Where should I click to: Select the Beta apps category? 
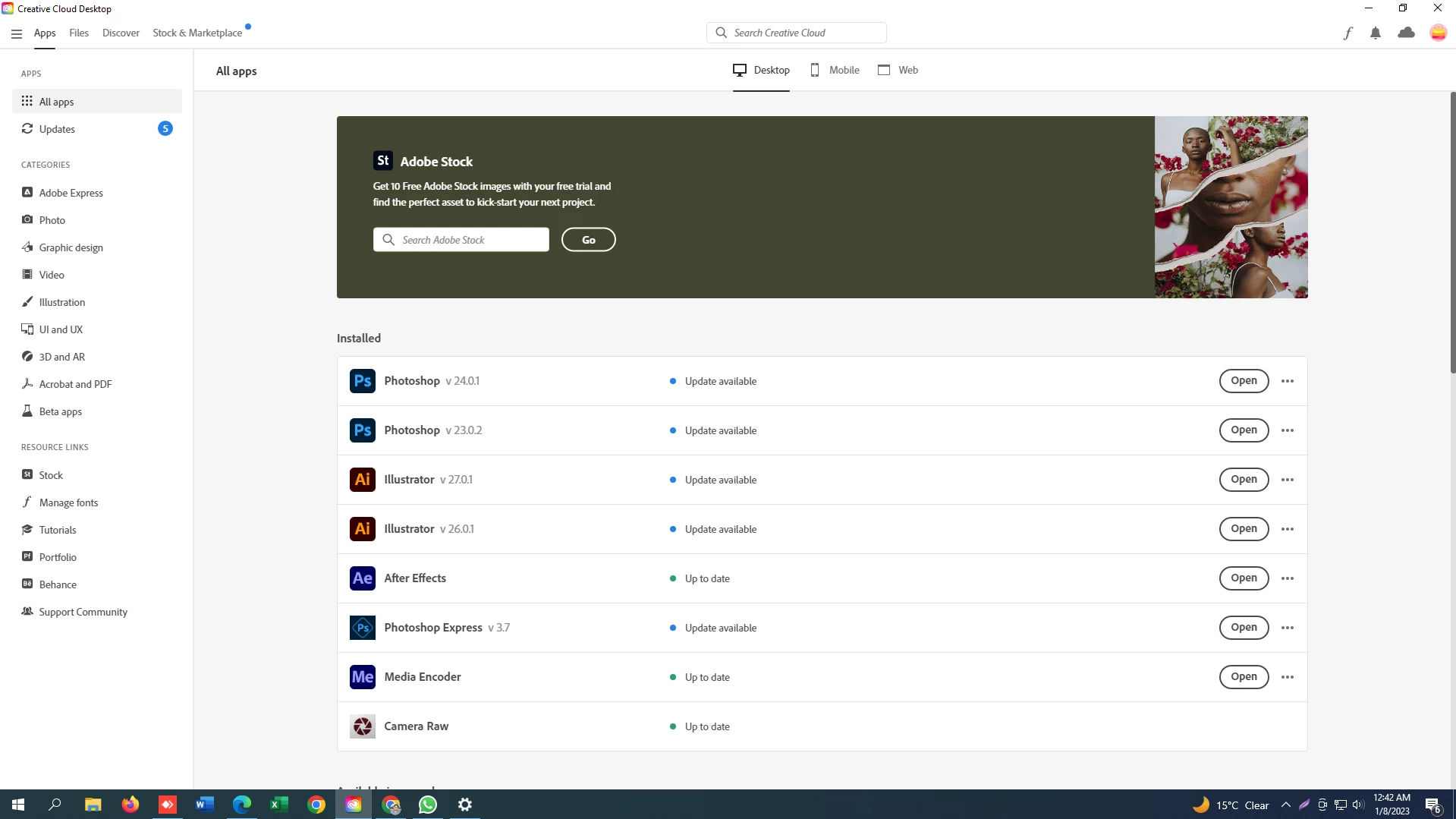(x=97, y=411)
